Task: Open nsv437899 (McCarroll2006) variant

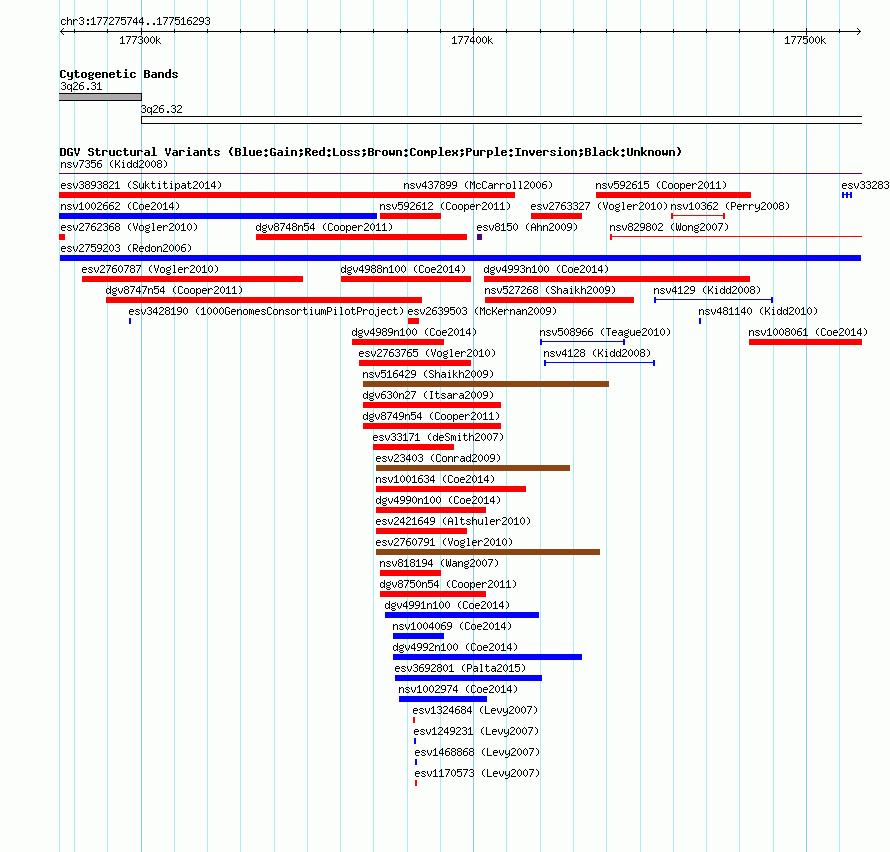Action: point(478,185)
